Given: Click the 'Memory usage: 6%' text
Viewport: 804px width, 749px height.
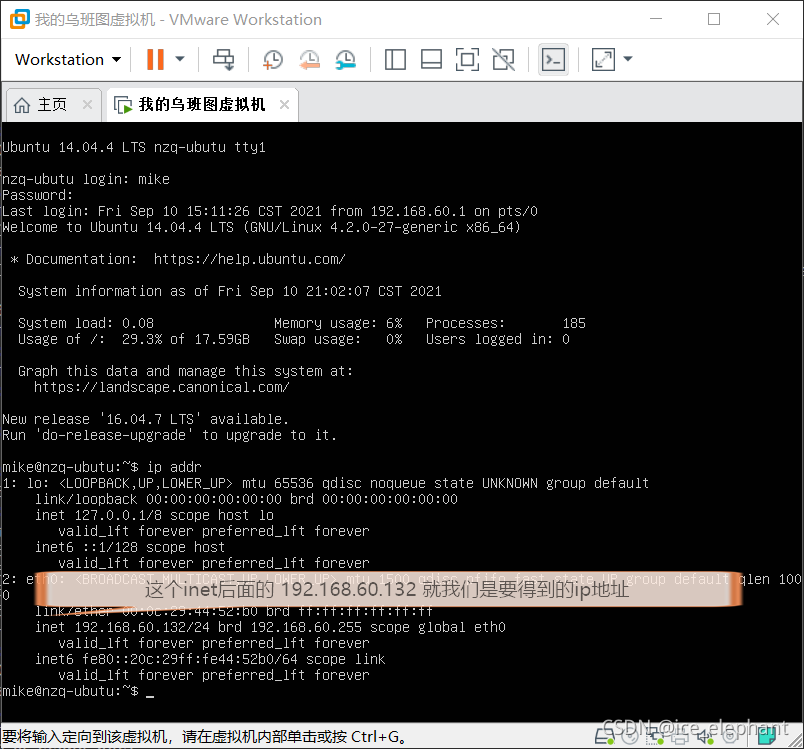Looking at the screenshot, I should coord(338,323).
